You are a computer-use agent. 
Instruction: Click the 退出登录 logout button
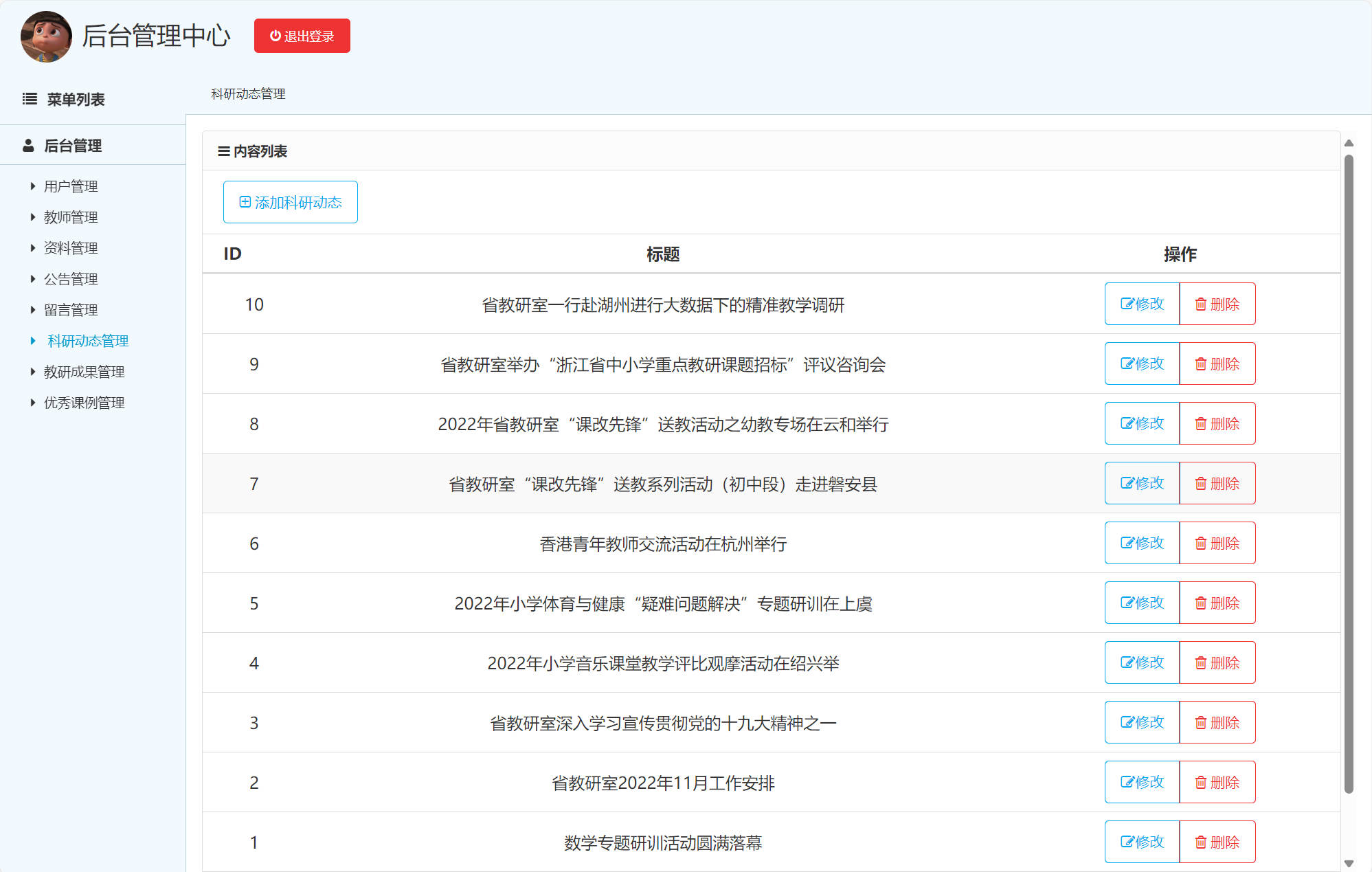[302, 36]
